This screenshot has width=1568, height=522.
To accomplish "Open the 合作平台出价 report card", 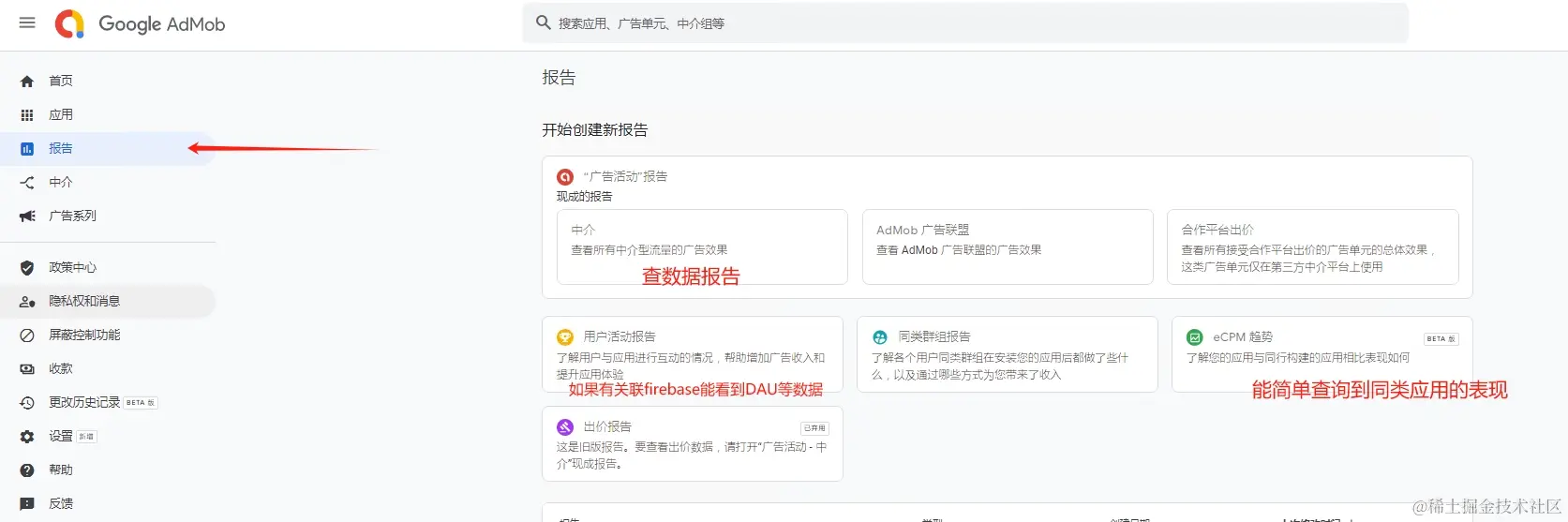I will (1313, 246).
